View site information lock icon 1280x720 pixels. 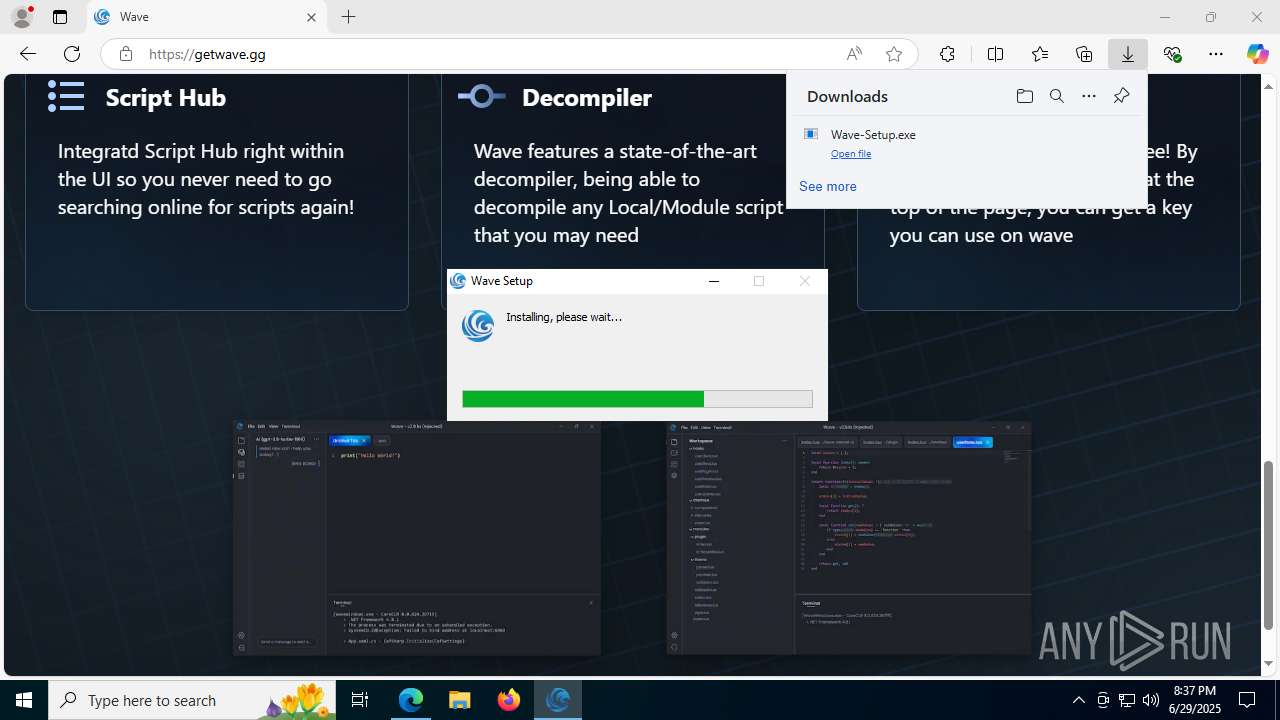tap(126, 54)
